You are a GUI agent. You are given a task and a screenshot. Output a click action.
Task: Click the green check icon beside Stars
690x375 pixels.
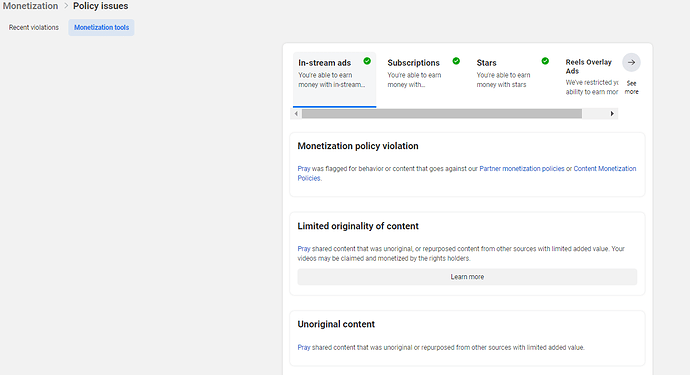tap(545, 61)
